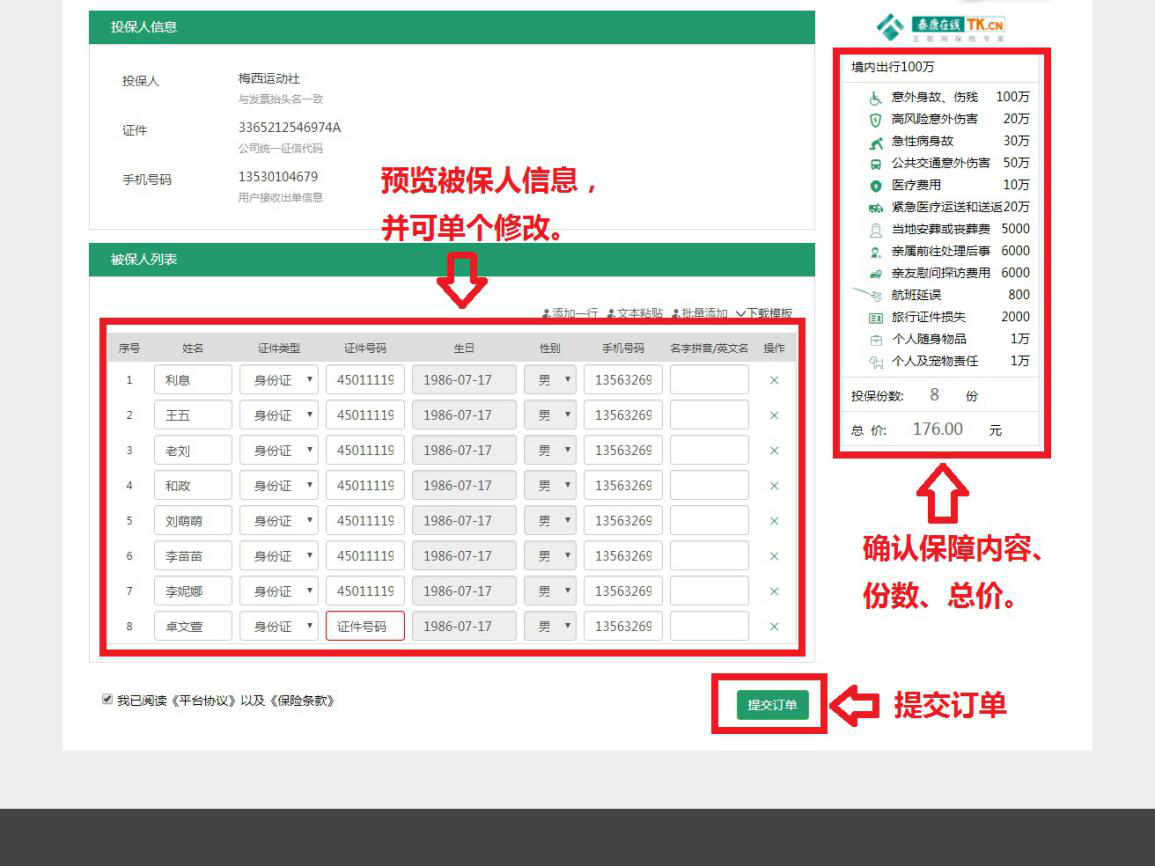Click the wheelchair icon for 意外身故、伤残

875,98
